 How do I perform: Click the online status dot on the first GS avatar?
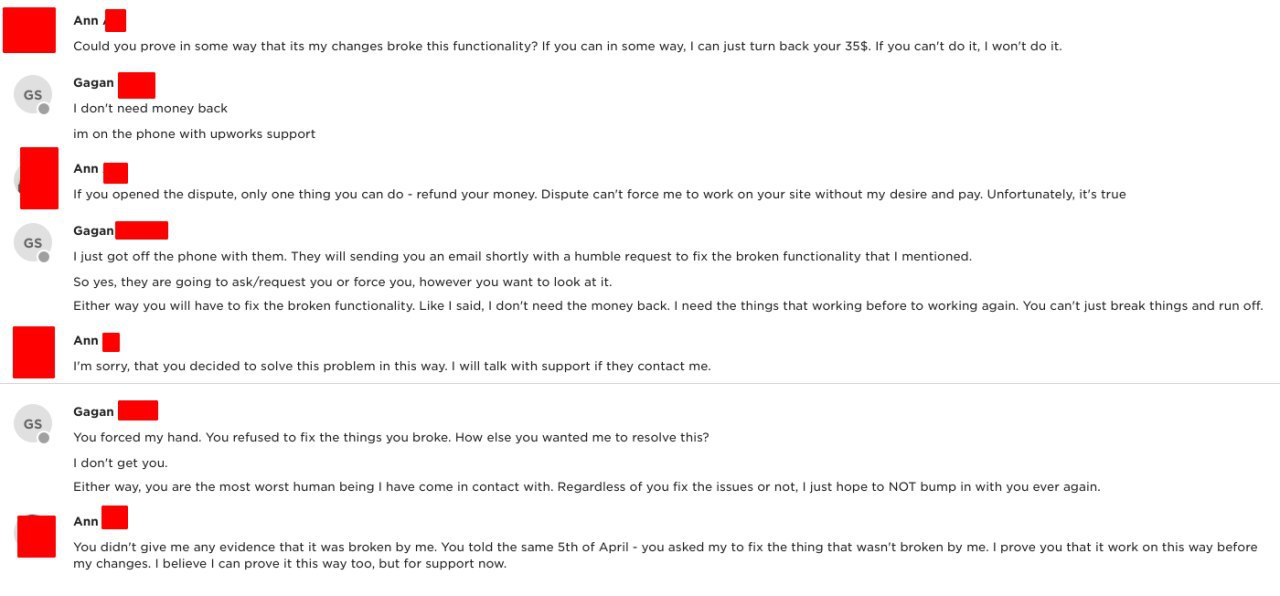point(44,109)
